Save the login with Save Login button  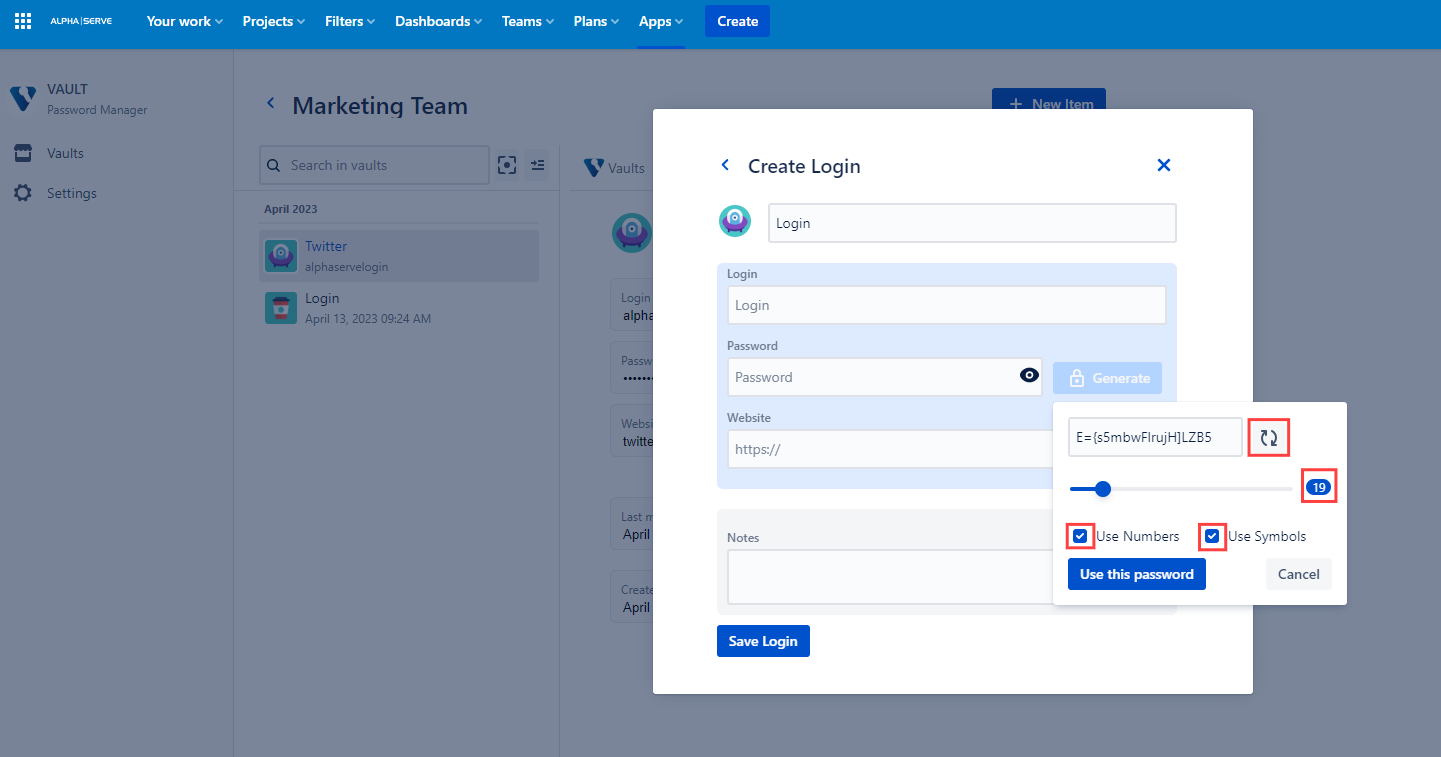click(763, 640)
